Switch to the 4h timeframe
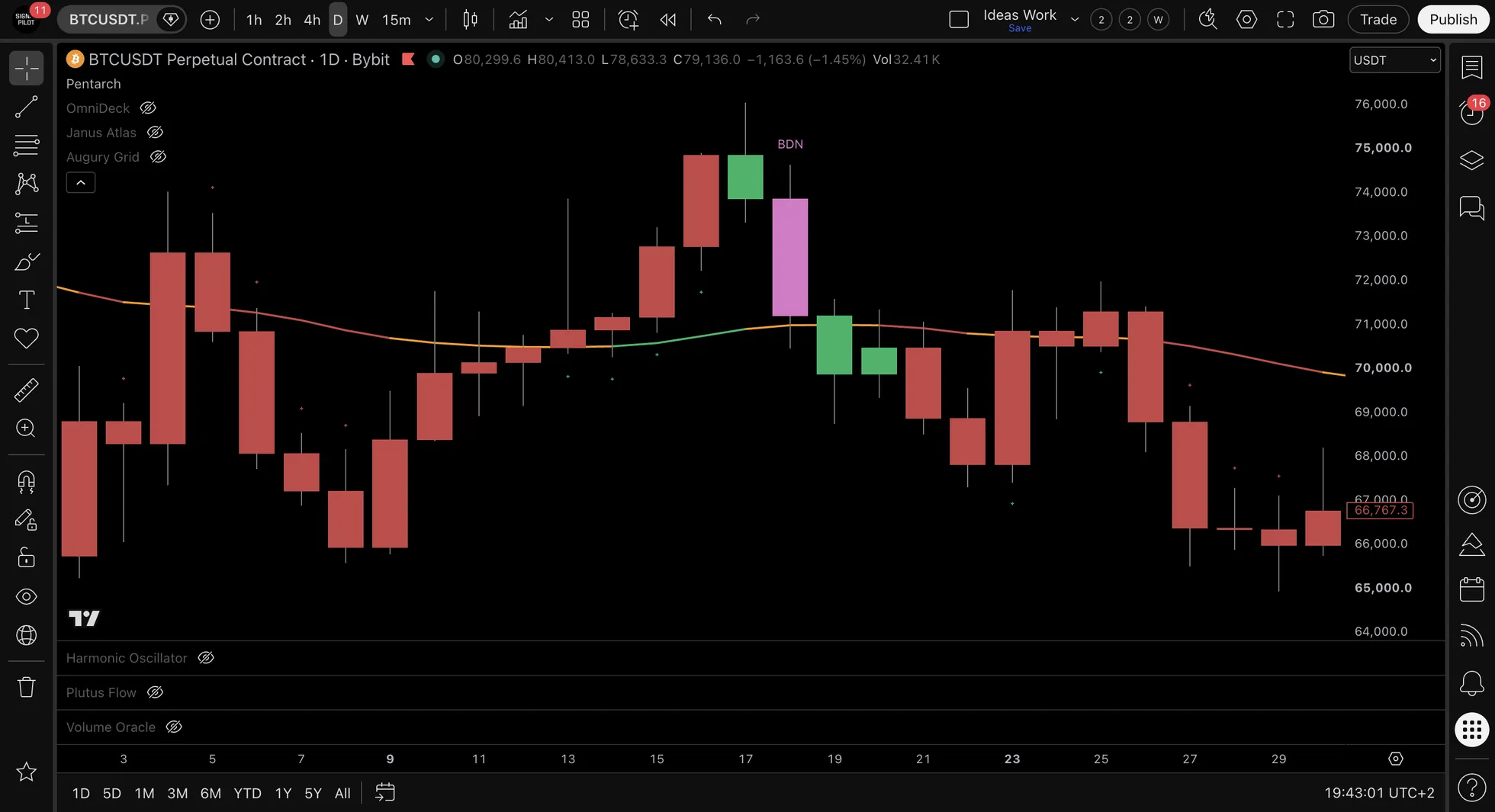 (x=312, y=20)
